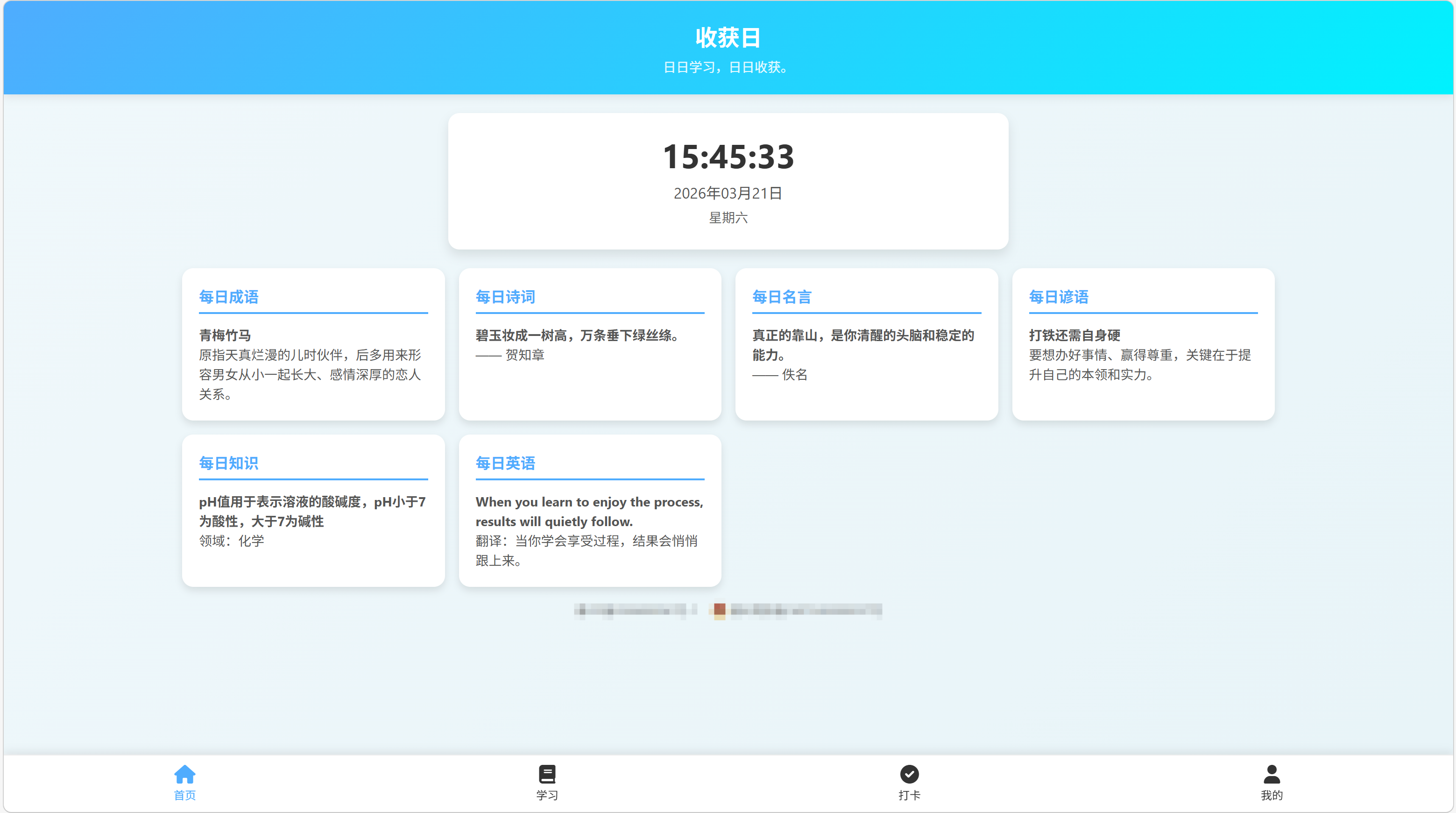Select the 学习 tab label
This screenshot has width=1456, height=813.
pyautogui.click(x=546, y=795)
